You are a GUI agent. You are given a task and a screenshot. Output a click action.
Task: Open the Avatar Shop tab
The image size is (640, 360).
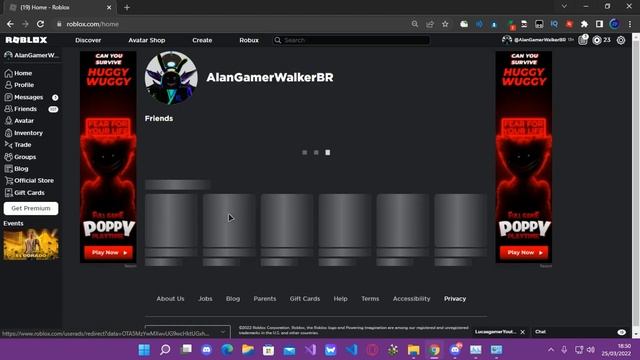[147, 40]
